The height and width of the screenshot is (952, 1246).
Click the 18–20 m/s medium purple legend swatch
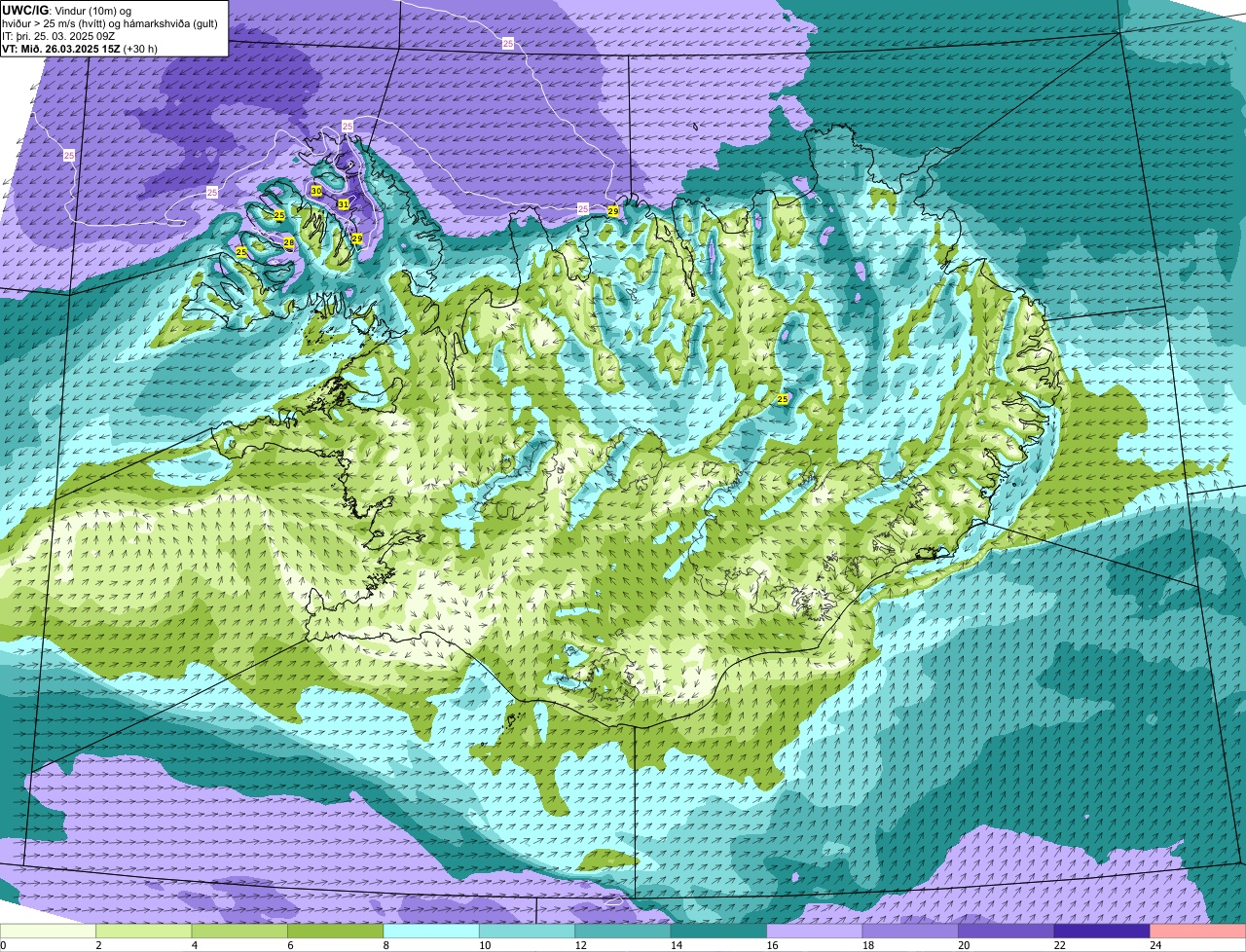(x=911, y=931)
